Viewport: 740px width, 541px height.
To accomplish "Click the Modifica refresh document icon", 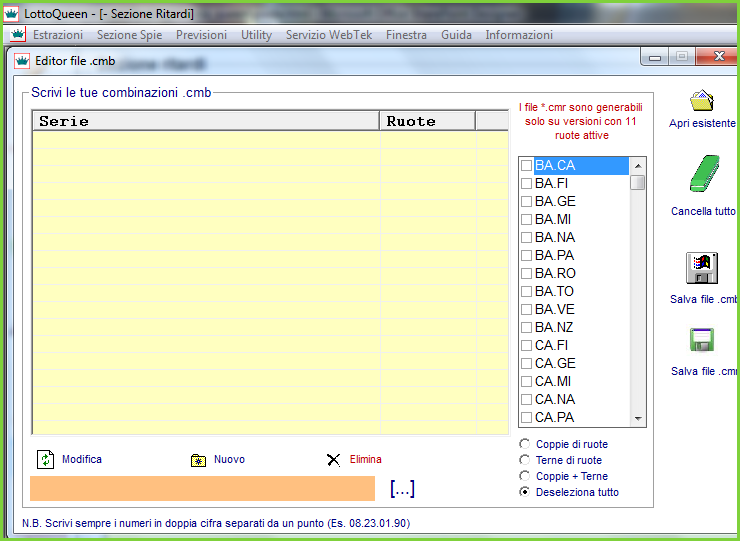I will coord(45,459).
